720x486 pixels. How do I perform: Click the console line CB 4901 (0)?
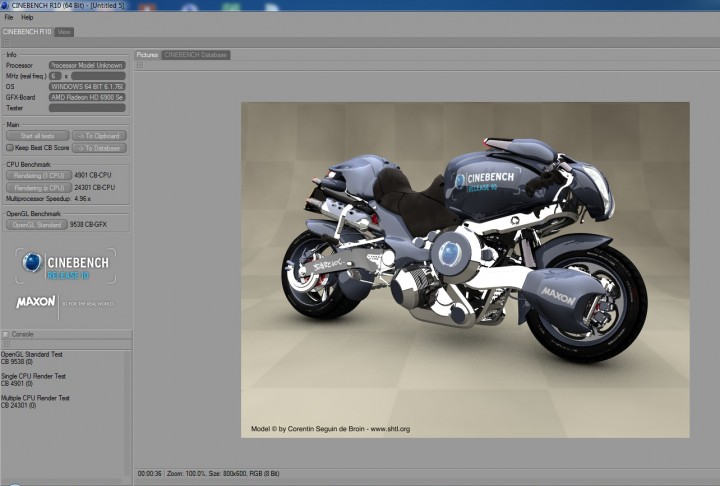click(17, 383)
